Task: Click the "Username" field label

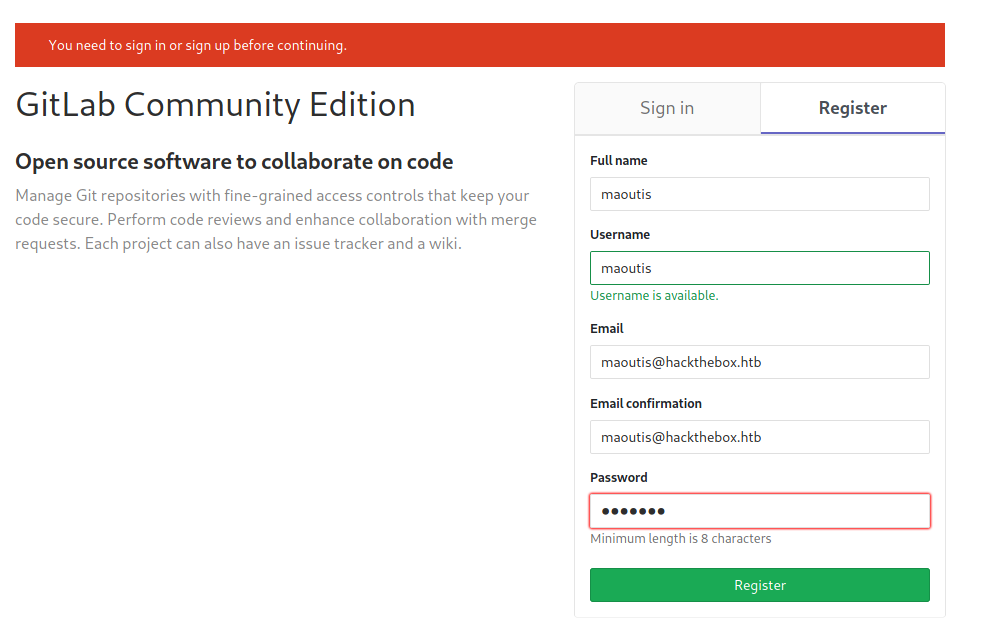Action: click(x=620, y=234)
